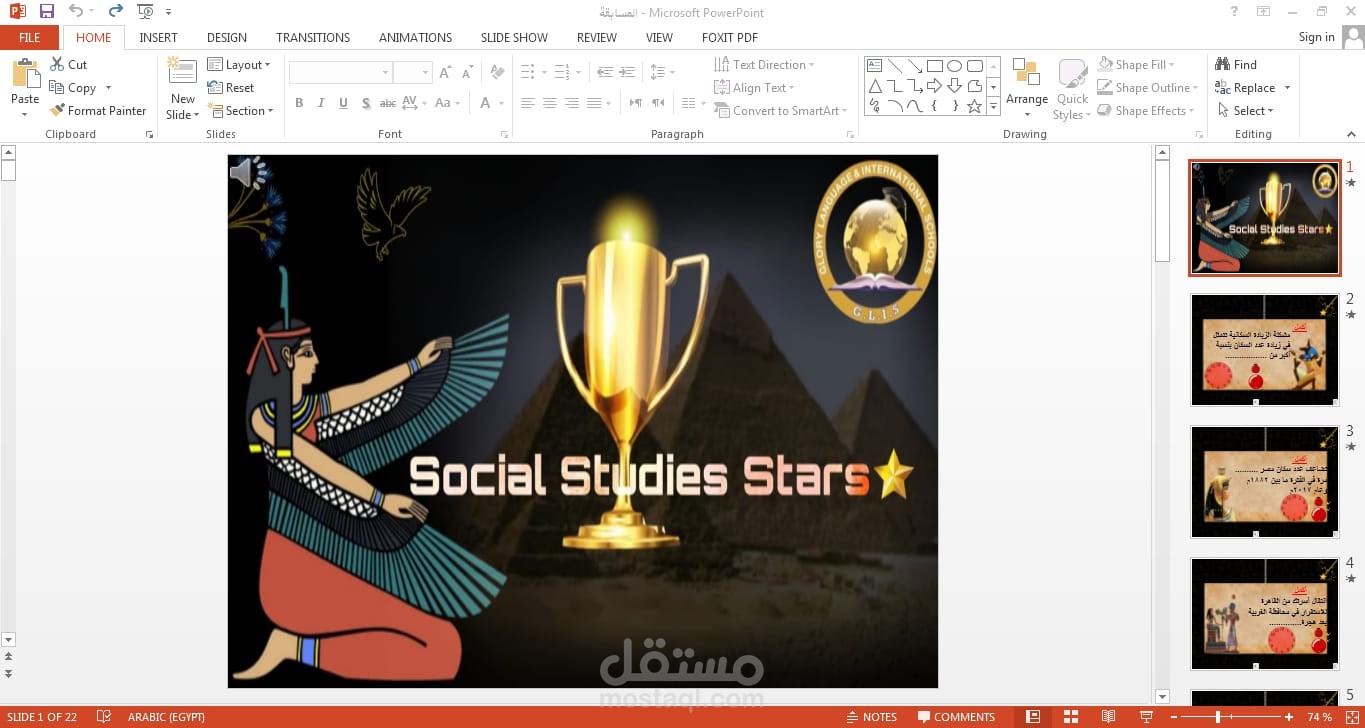Switch to the SLIDE SHOW tab
Image resolution: width=1365 pixels, height=728 pixels.
[x=514, y=37]
